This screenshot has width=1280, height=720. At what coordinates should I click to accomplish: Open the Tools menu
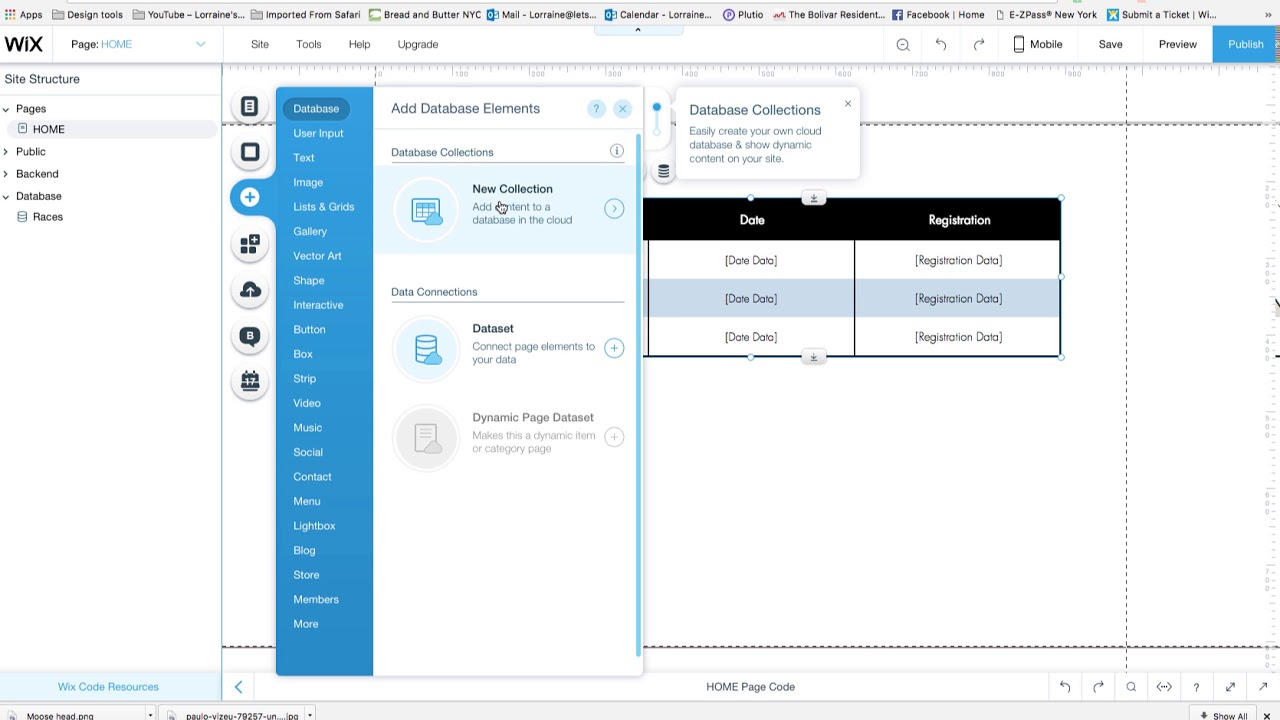[x=308, y=44]
